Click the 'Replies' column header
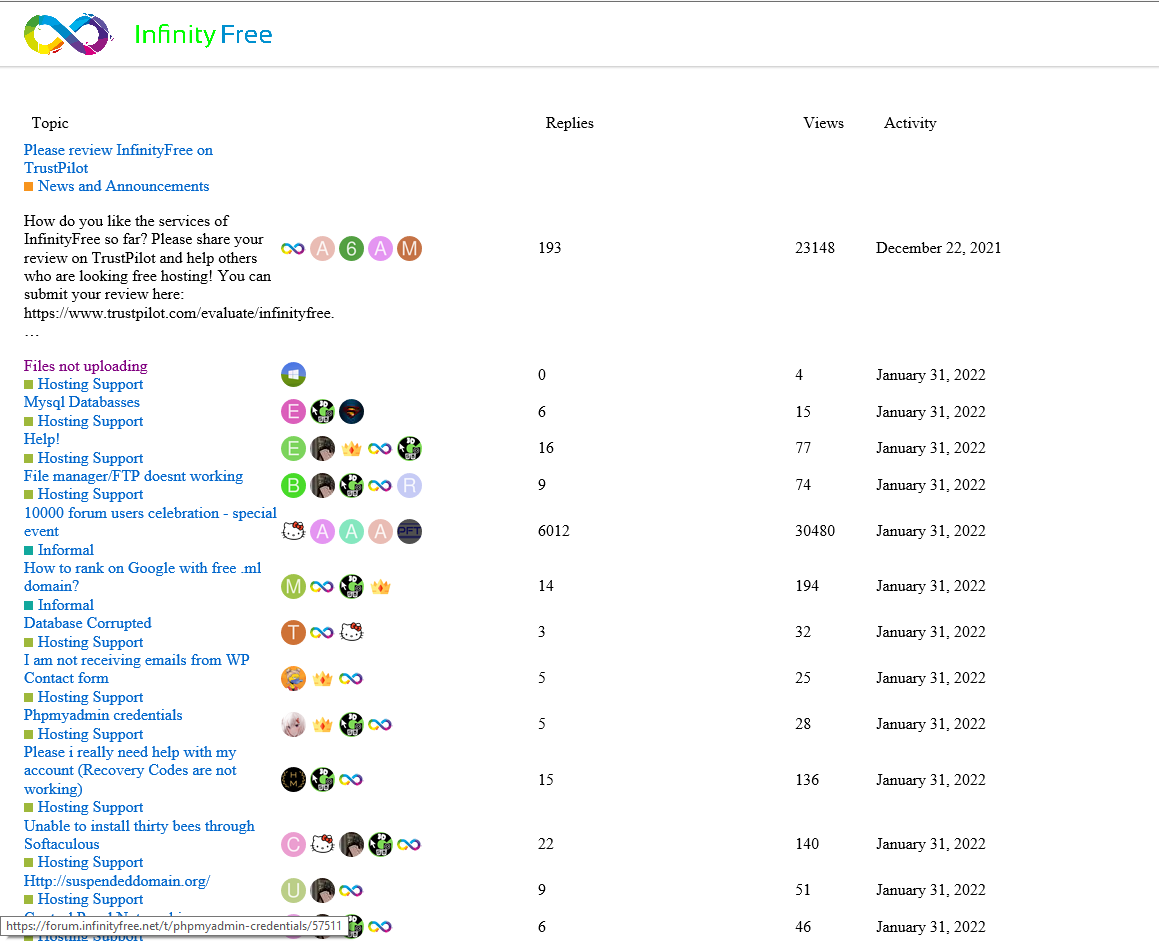The height and width of the screenshot is (942, 1159). (569, 123)
